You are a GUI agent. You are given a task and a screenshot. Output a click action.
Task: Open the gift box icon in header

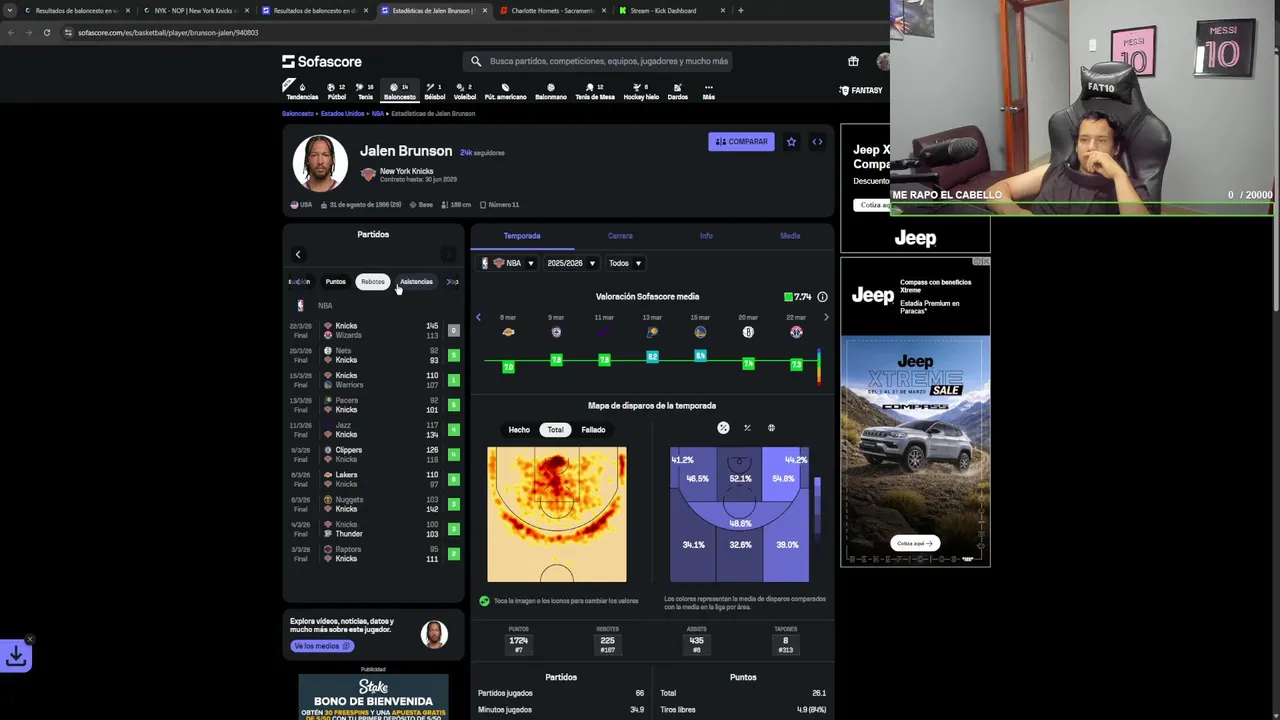(x=853, y=61)
